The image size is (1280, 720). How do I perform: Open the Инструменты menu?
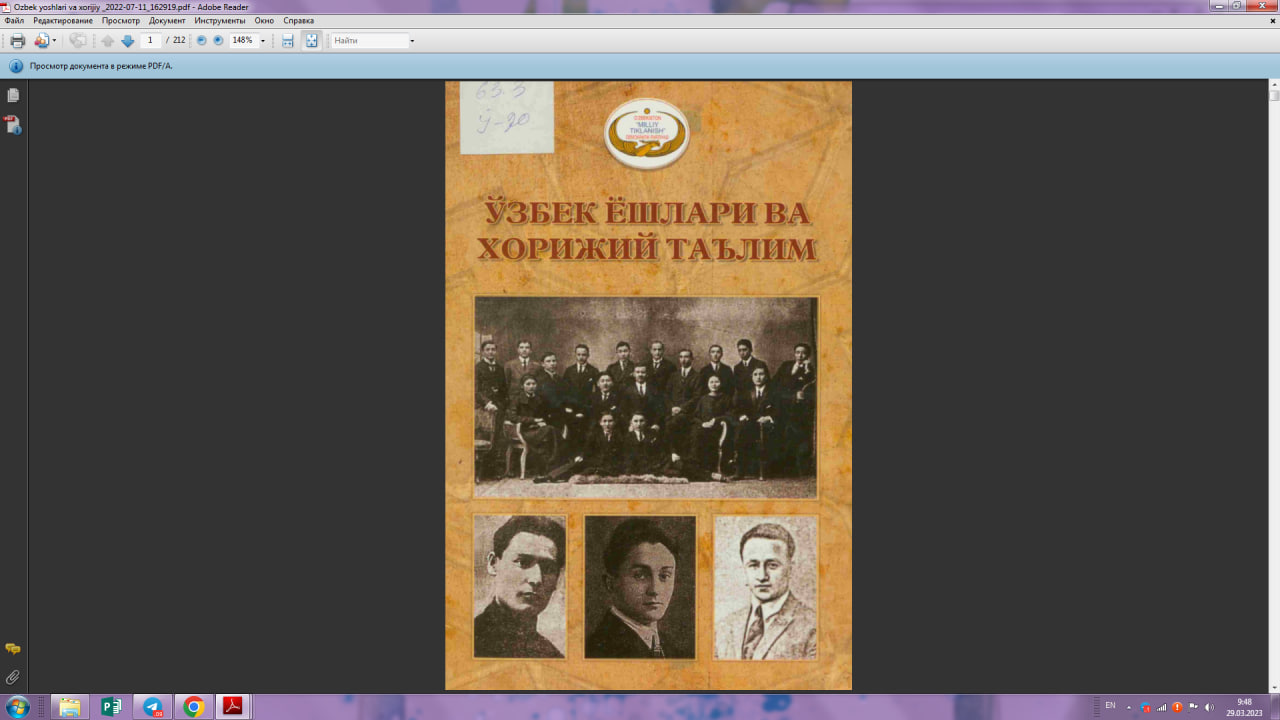click(222, 19)
